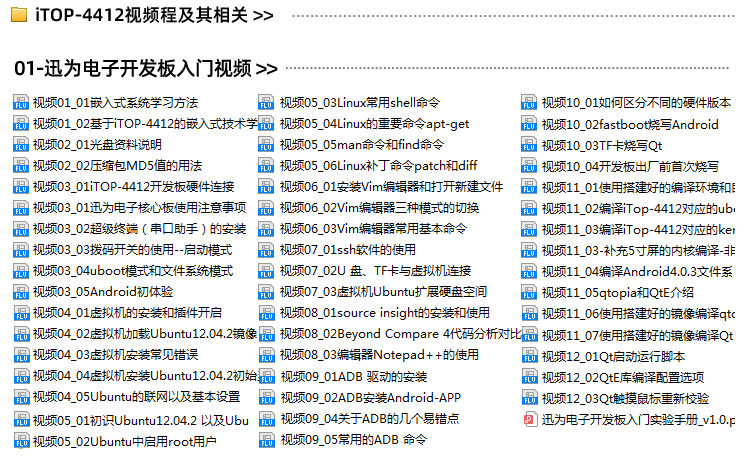Open file 视频11_03编译iTop-4412对应的ker
The width and height of the screenshot is (750, 469).
pos(639,229)
